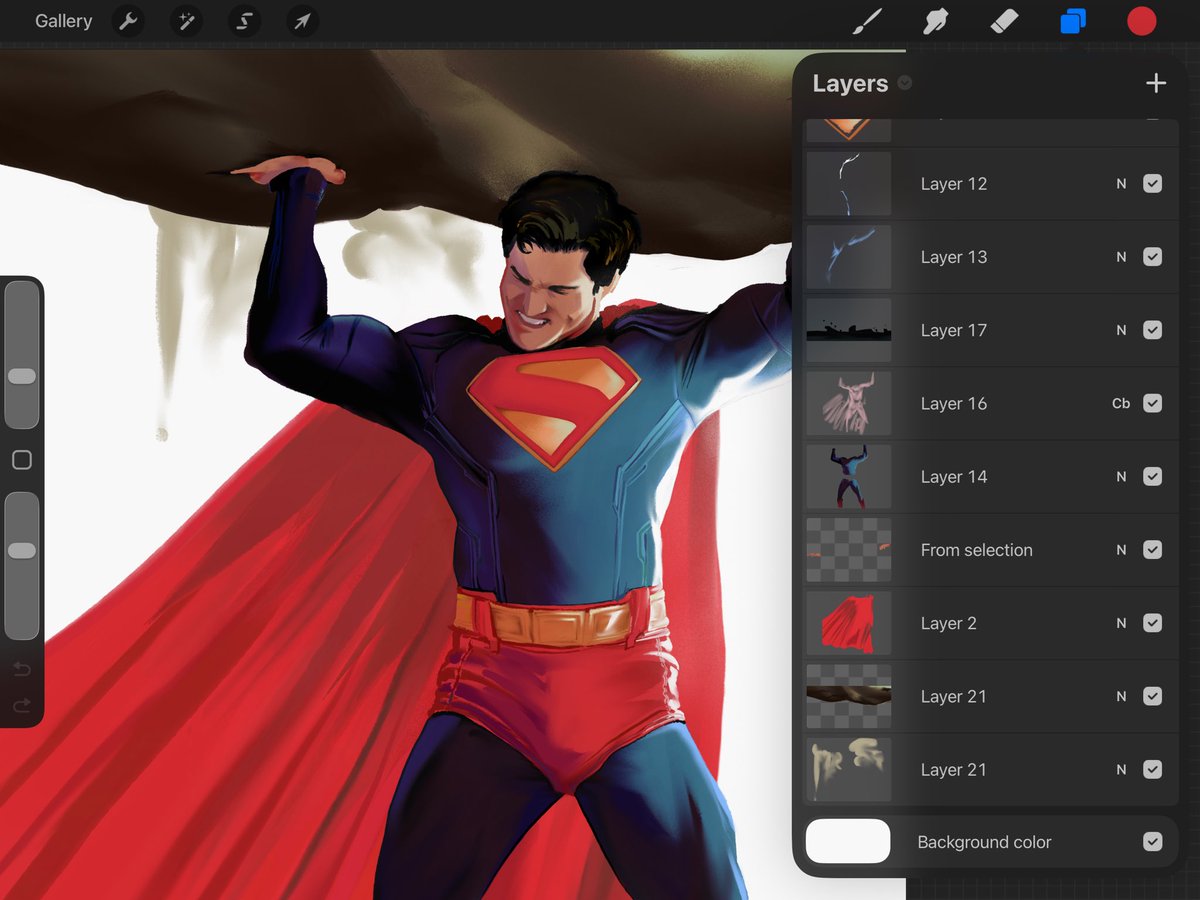Toggle visibility of Layer 2
This screenshot has width=1200, height=900.
(1152, 623)
